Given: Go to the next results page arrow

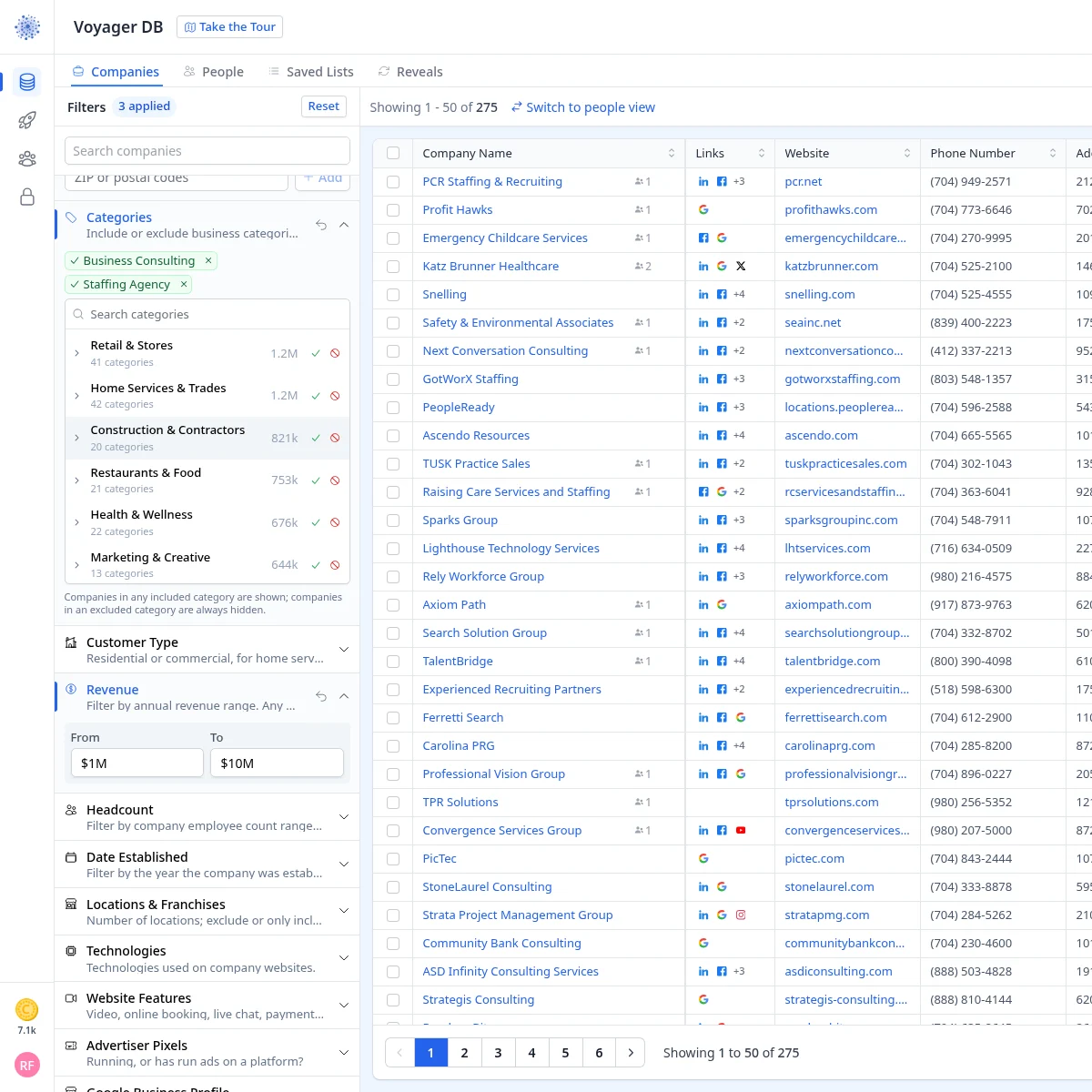Looking at the screenshot, I should [631, 1053].
